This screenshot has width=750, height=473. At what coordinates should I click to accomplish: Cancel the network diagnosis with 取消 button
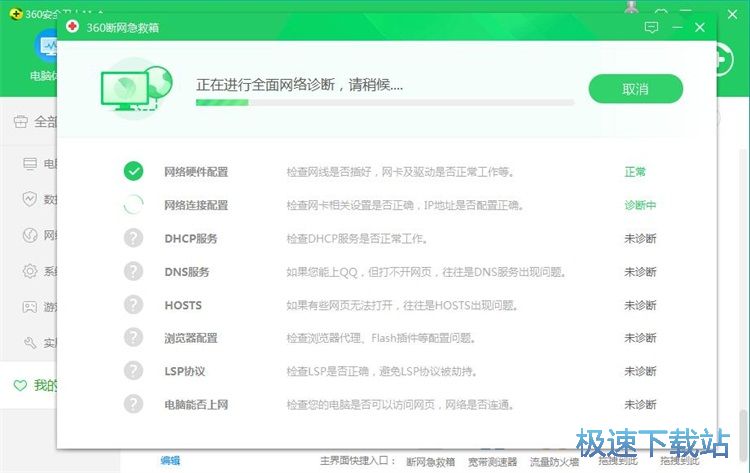click(x=635, y=89)
